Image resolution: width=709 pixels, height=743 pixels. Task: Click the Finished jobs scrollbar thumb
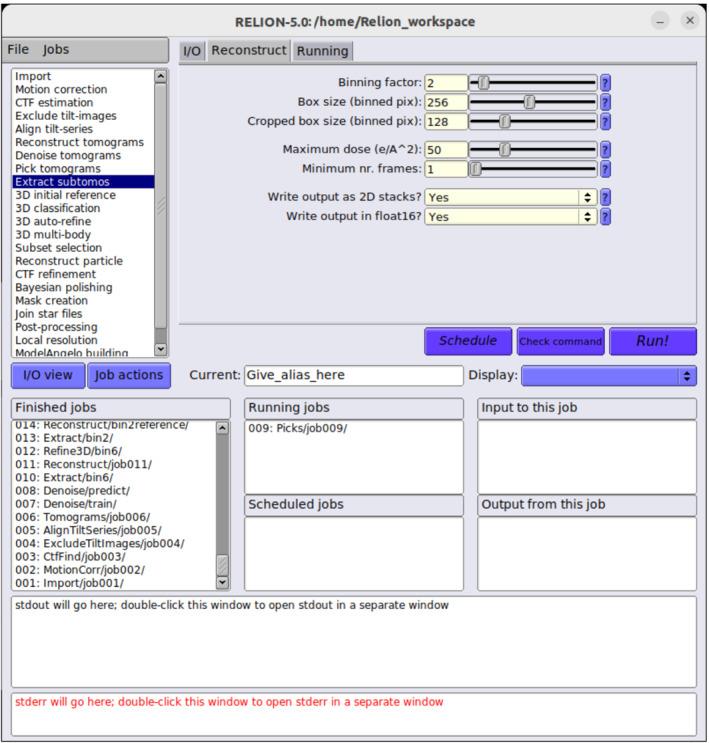[222, 565]
